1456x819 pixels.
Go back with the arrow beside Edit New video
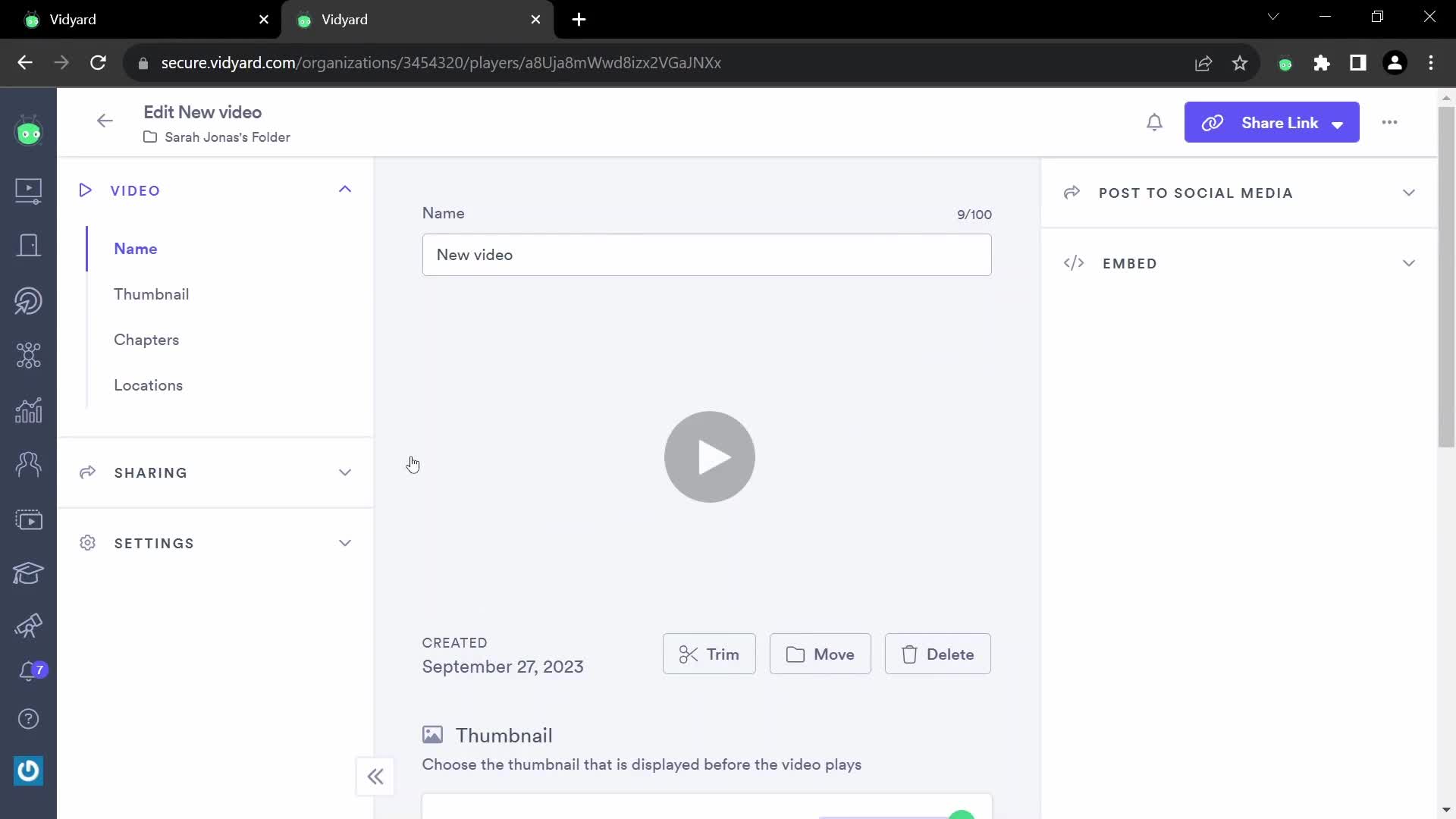[x=105, y=121]
